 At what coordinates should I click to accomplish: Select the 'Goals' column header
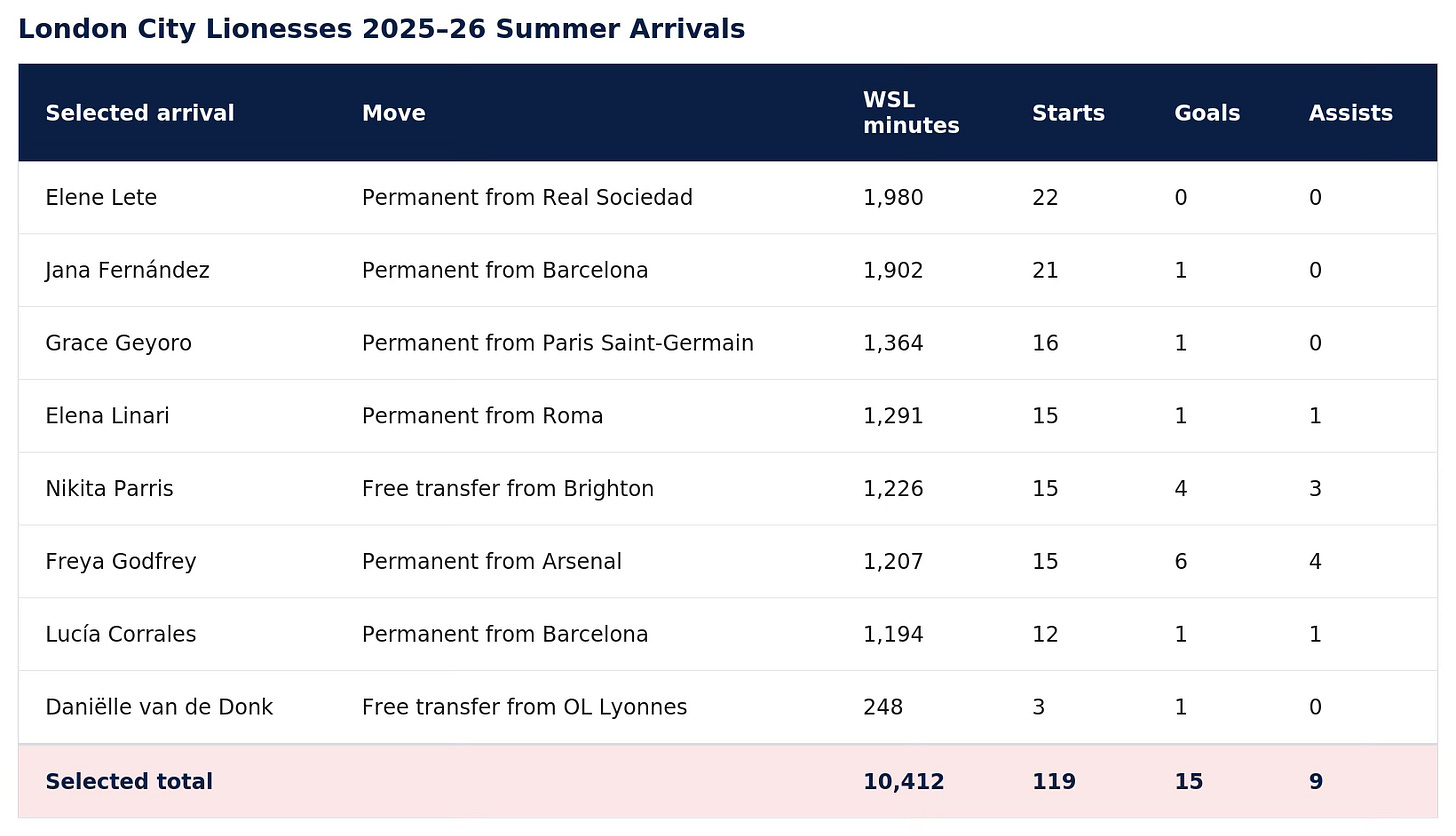click(1207, 114)
